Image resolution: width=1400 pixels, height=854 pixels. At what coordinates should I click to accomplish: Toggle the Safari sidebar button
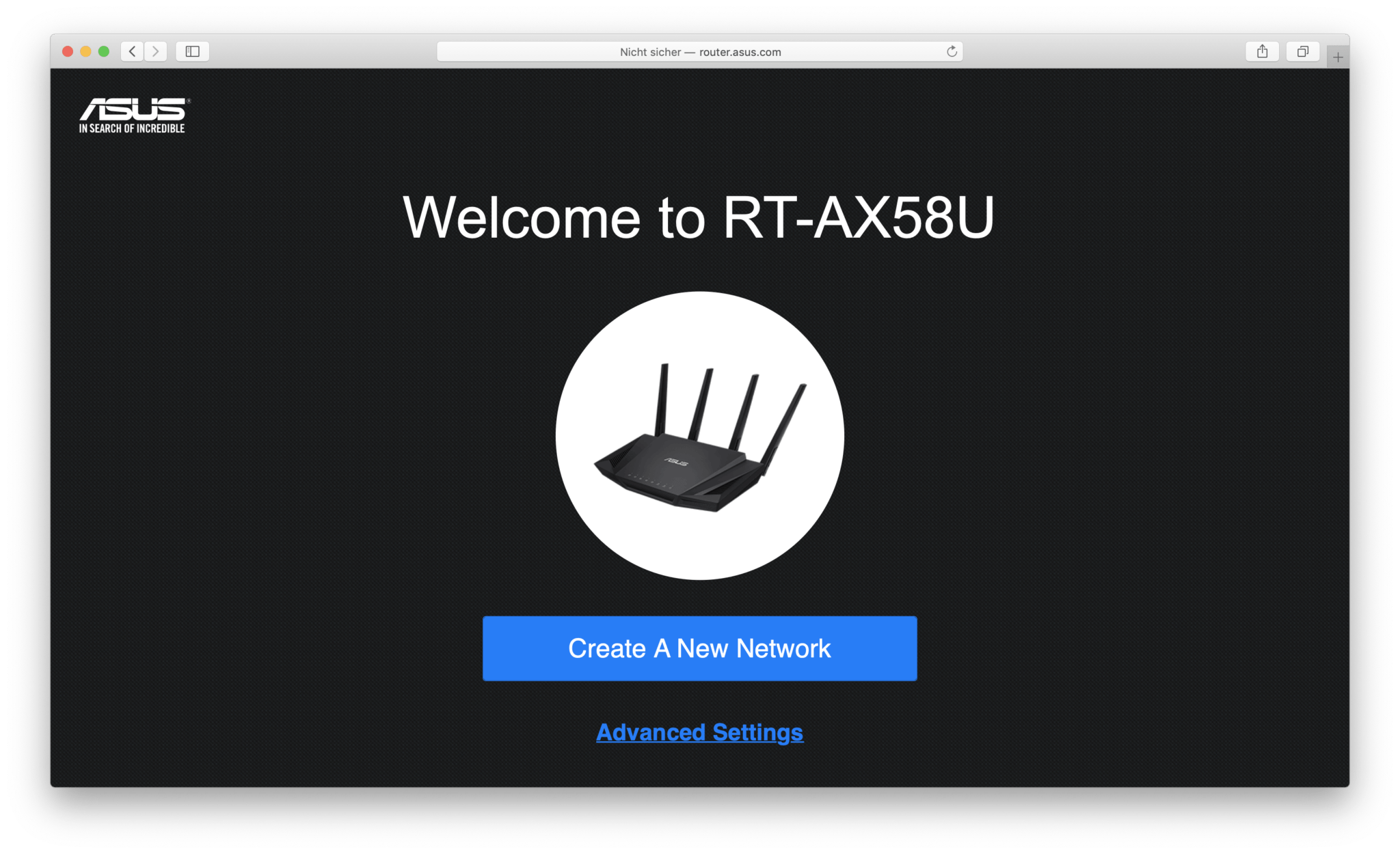(x=193, y=51)
